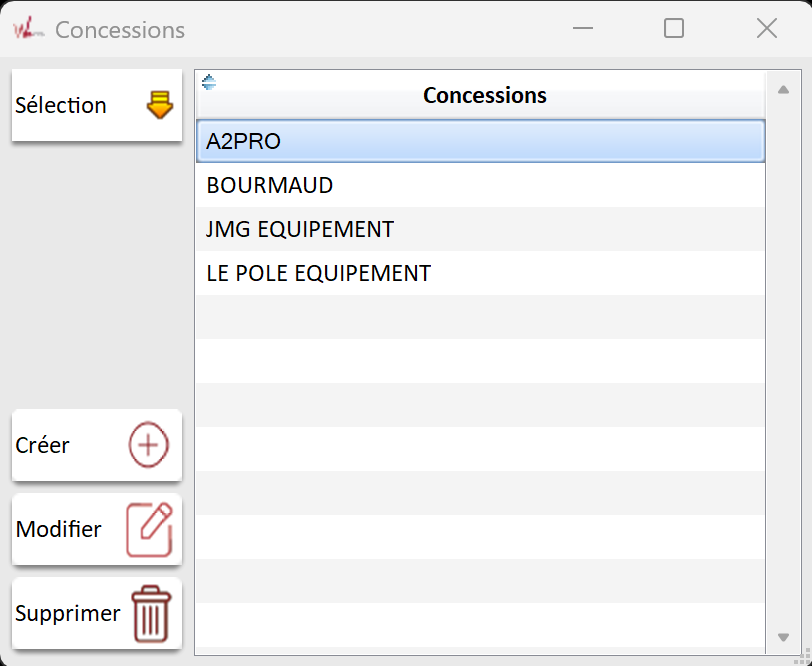Choose JMG EQUIPEMENT in the list

(480, 230)
